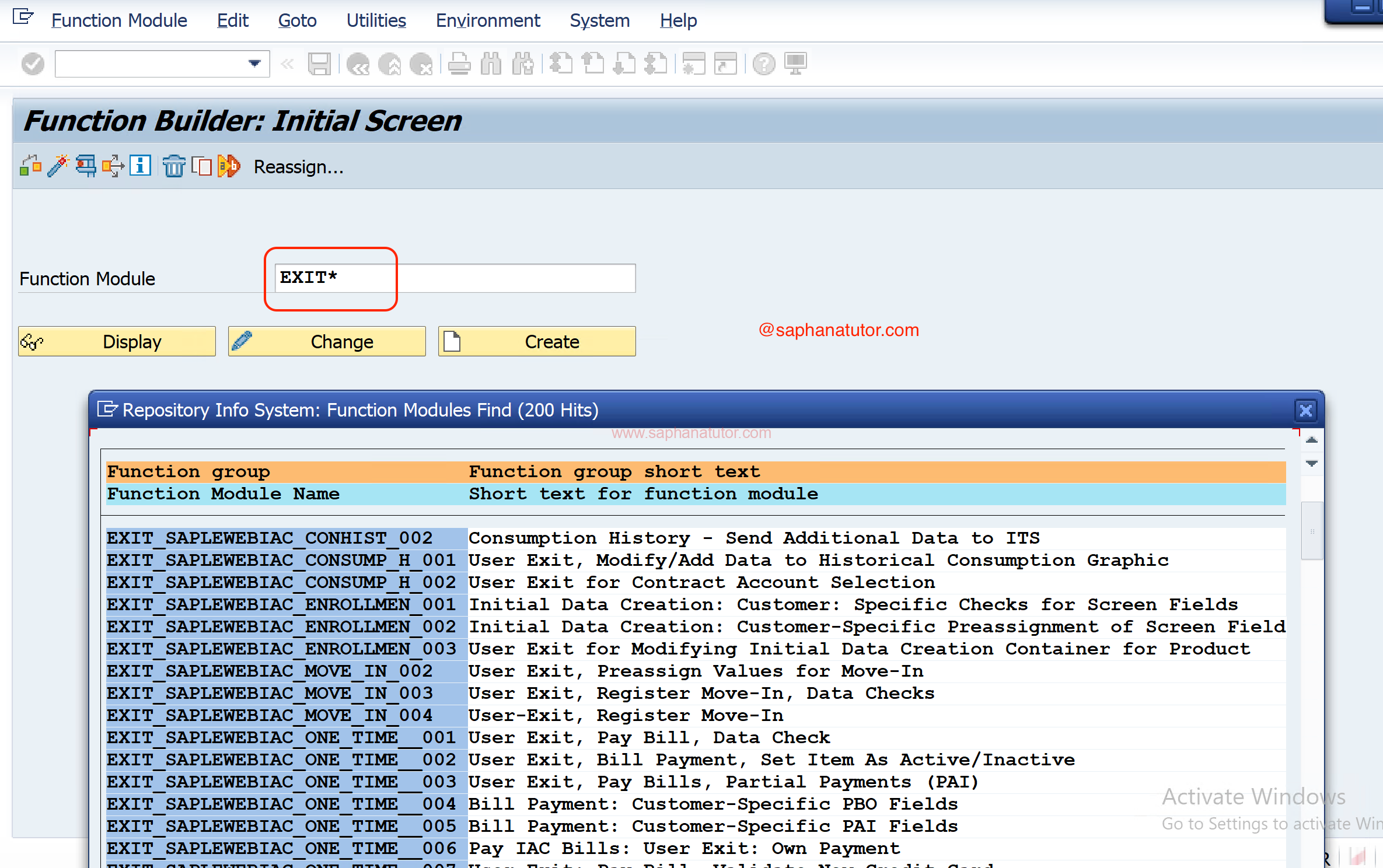Click the Next Page icon
The image size is (1383, 868).
[x=624, y=64]
